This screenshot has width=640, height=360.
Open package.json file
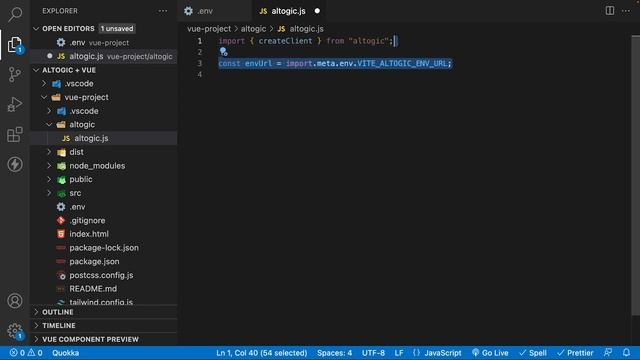[x=104, y=261]
